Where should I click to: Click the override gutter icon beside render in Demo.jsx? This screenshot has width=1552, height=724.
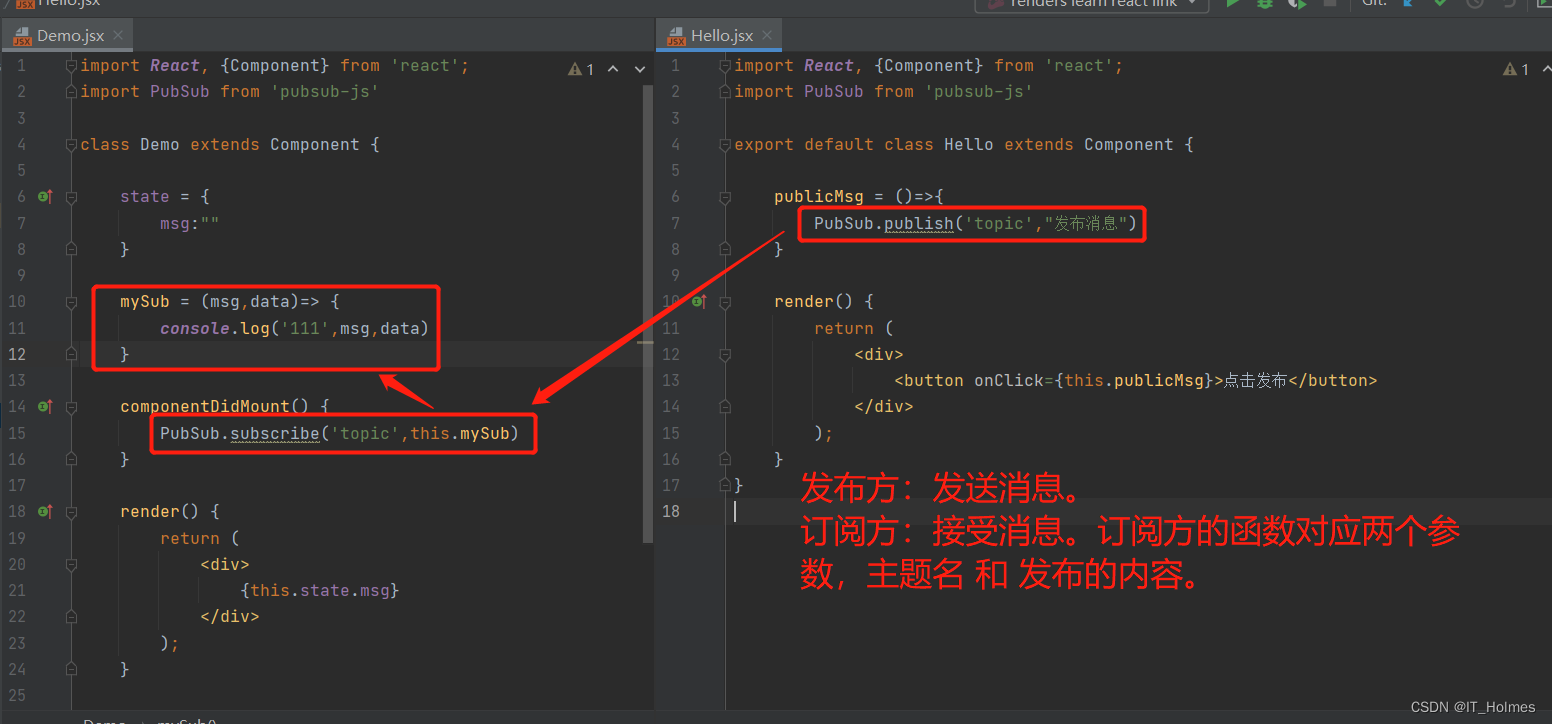coord(44,512)
